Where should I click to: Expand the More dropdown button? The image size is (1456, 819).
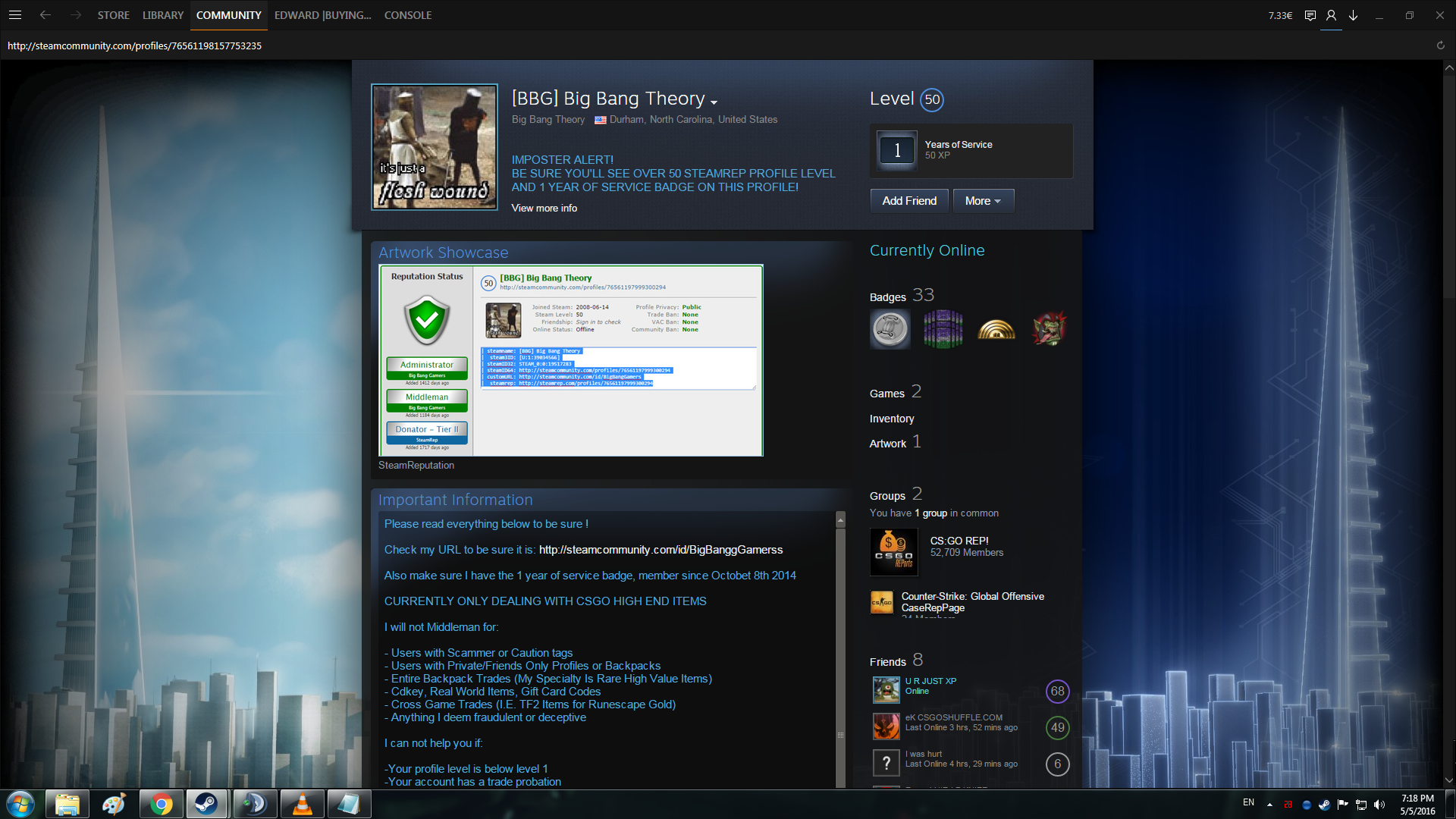click(983, 201)
